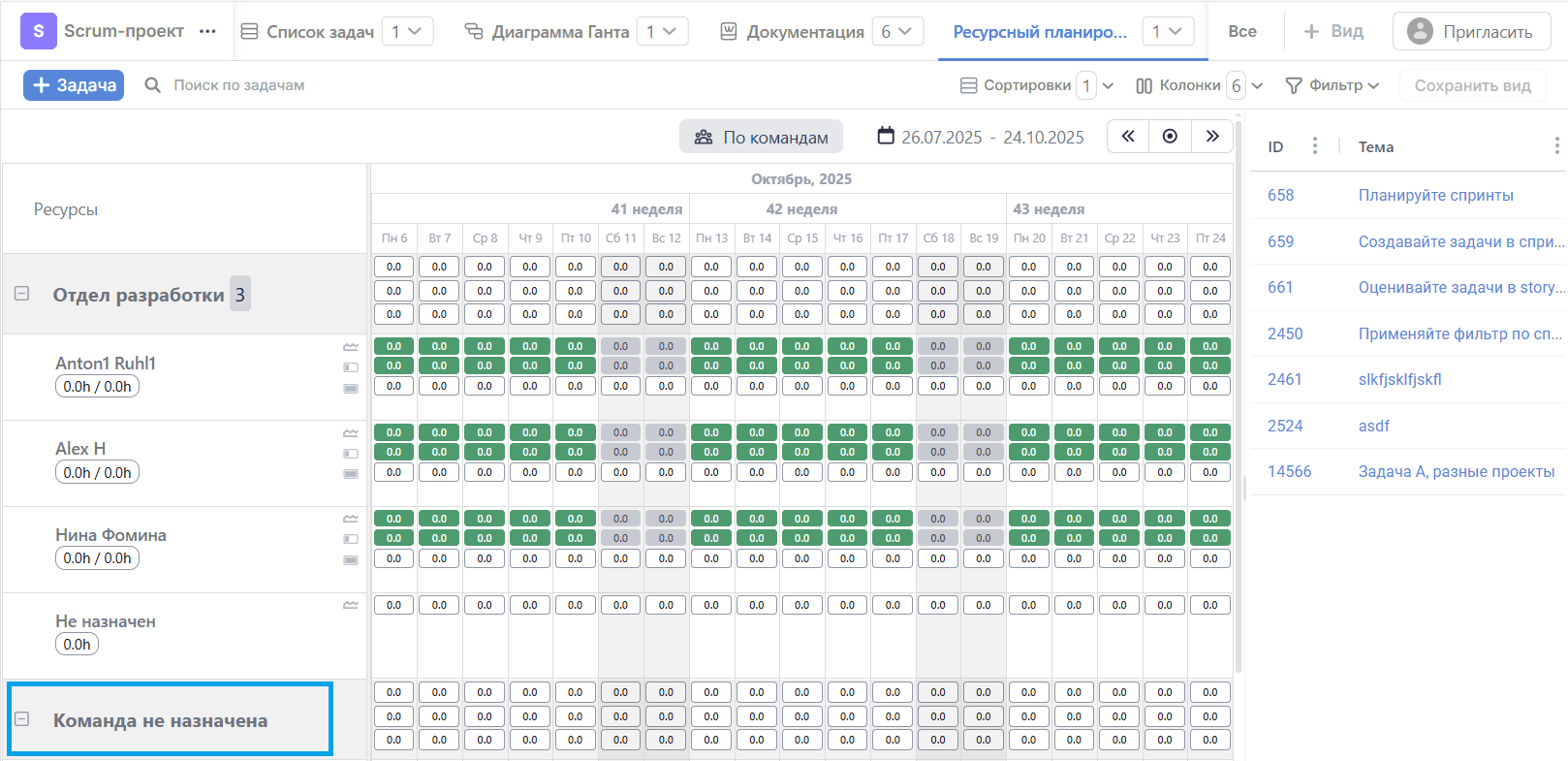The image size is (1568, 761).
Task: Toggle the По командам grouping button
Action: tap(761, 137)
